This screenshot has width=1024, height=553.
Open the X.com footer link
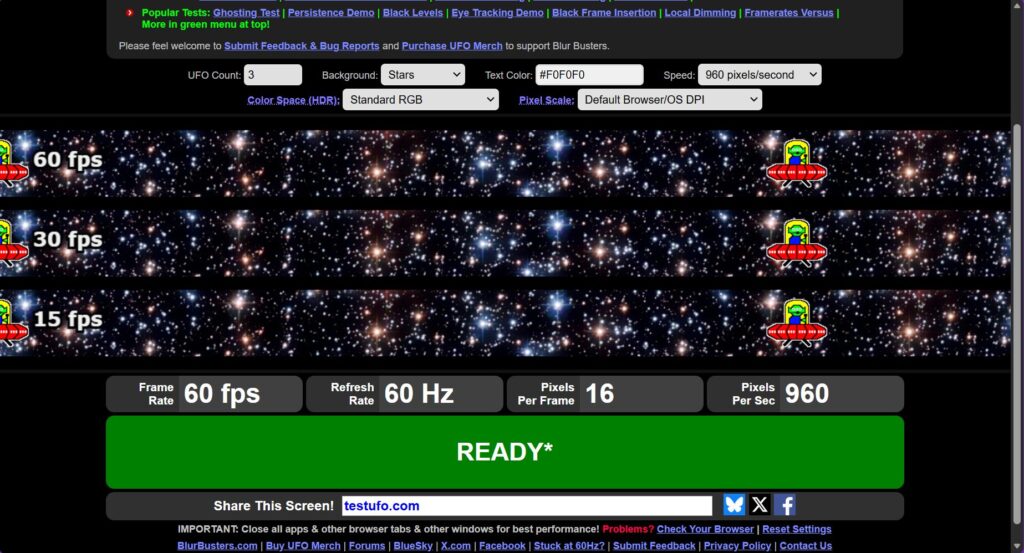[x=456, y=546]
